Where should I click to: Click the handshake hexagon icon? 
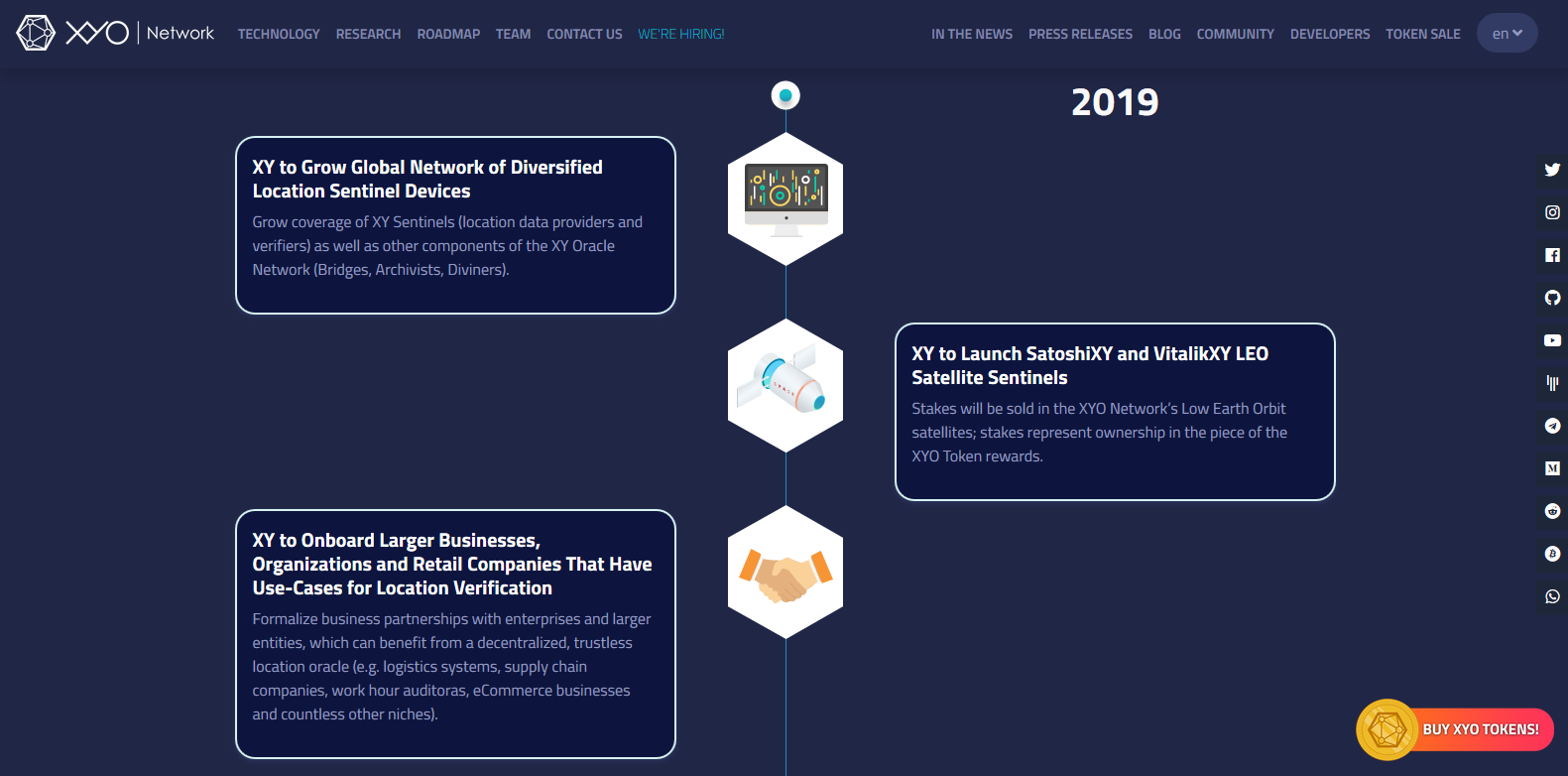[785, 572]
